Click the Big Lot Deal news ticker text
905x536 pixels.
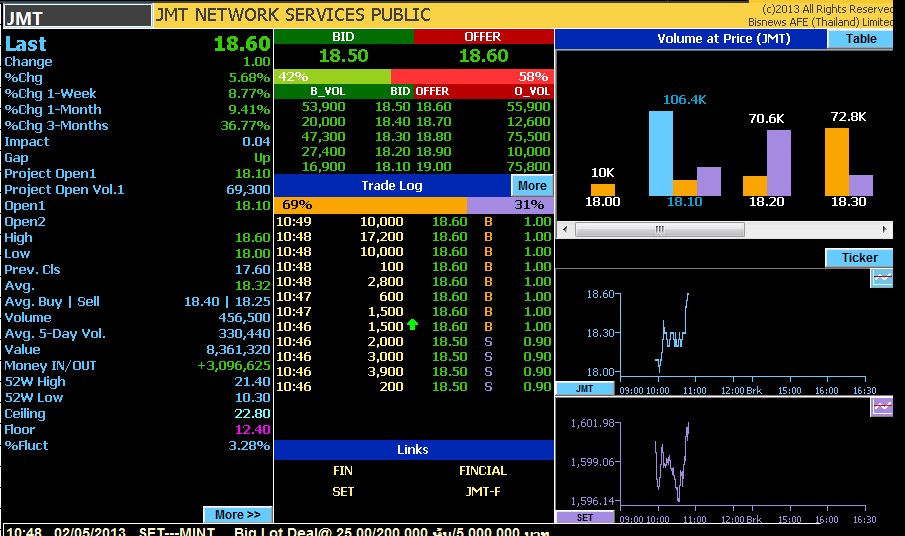pyautogui.click(x=391, y=531)
